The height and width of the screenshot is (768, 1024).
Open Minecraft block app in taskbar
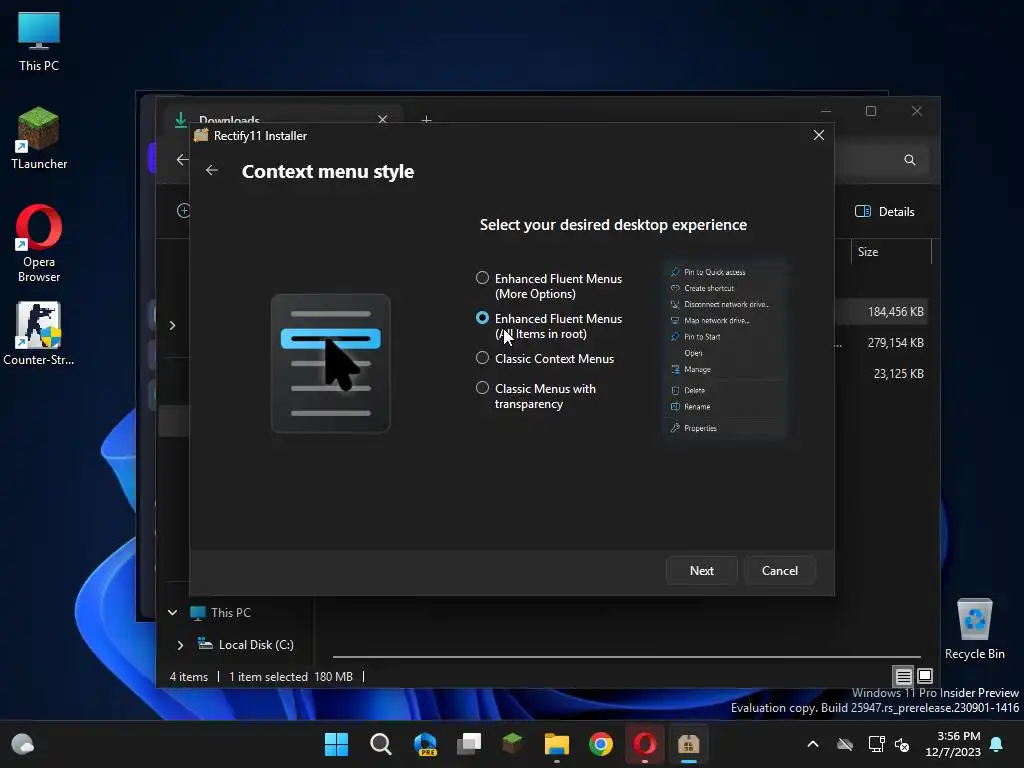tap(513, 744)
